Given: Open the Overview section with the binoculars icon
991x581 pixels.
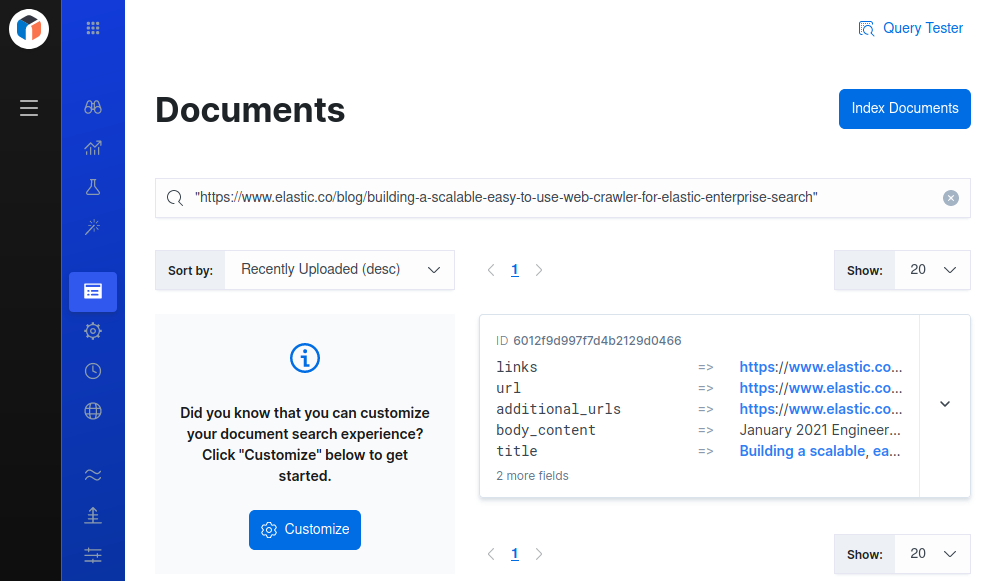Looking at the screenshot, I should (x=93, y=107).
